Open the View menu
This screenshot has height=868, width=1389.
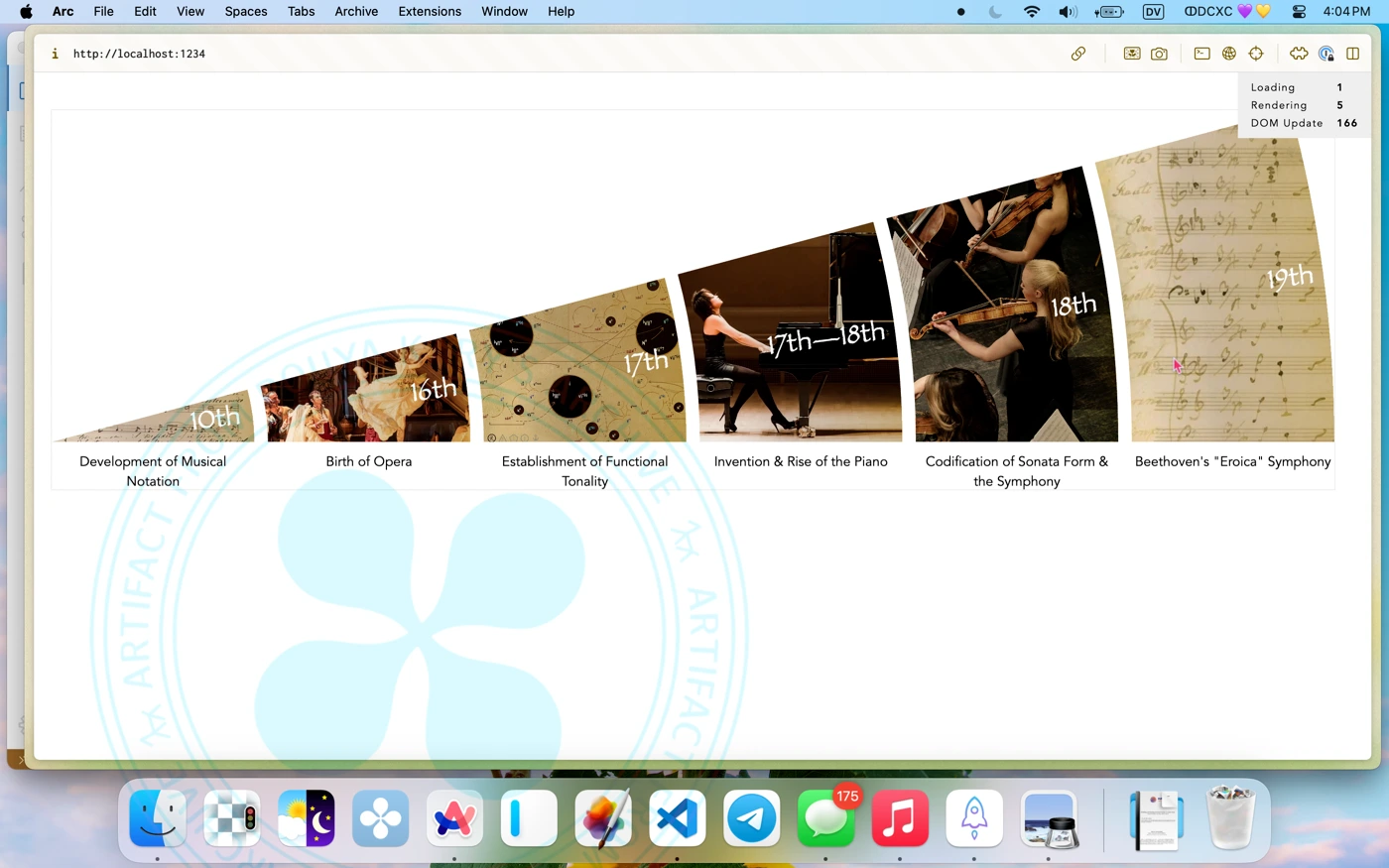190,12
